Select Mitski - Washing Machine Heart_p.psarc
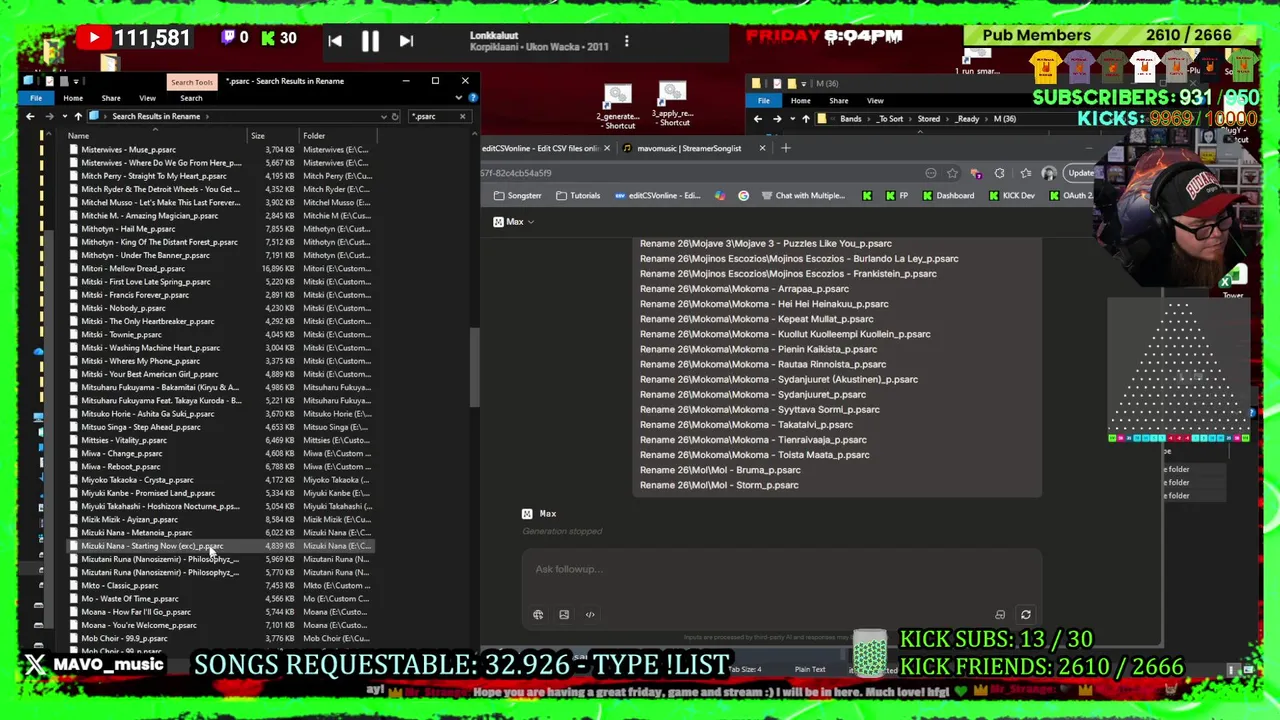 pyautogui.click(x=150, y=348)
